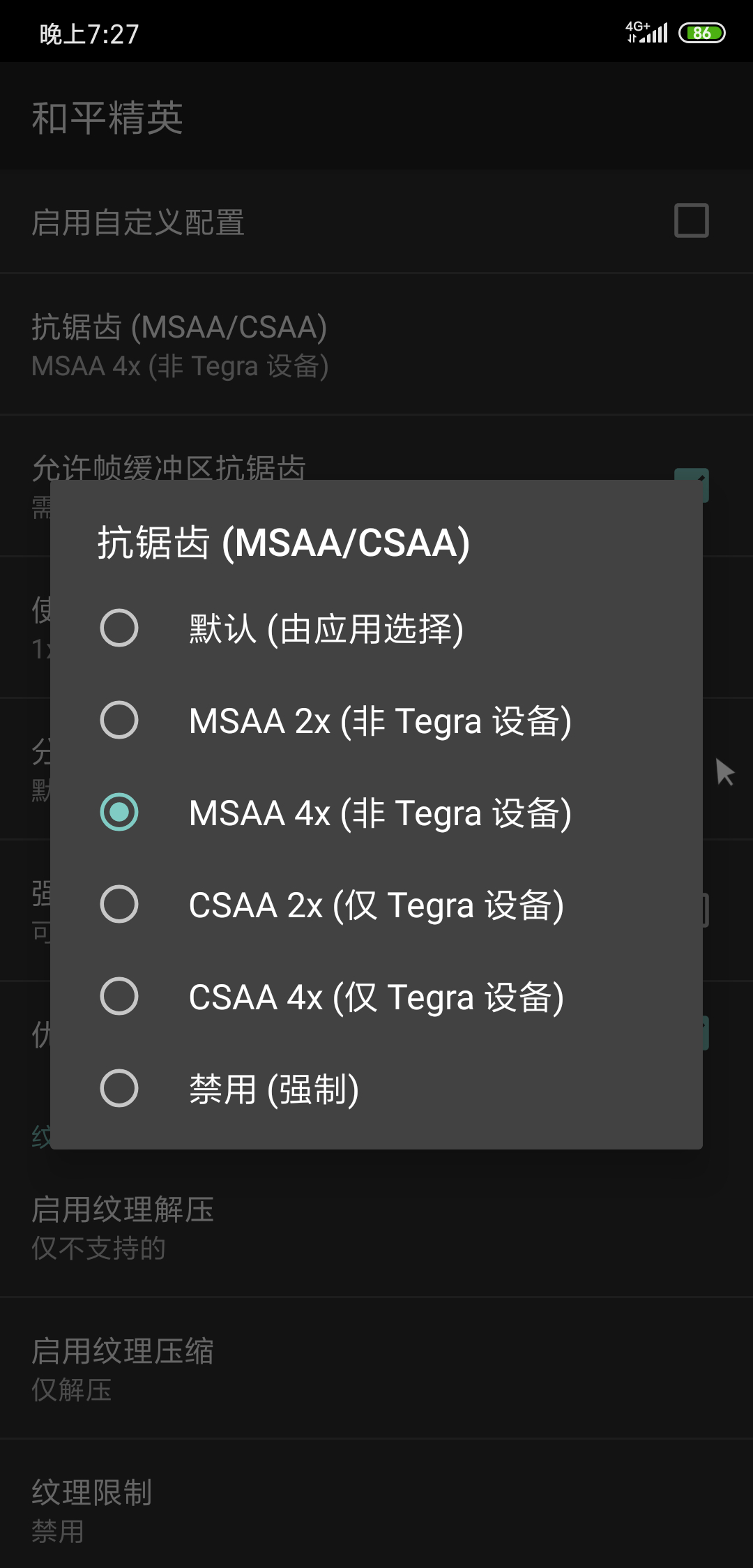Choose MSAA 2x (非 Tegra 设备) option
The height and width of the screenshot is (1568, 753).
click(x=119, y=720)
